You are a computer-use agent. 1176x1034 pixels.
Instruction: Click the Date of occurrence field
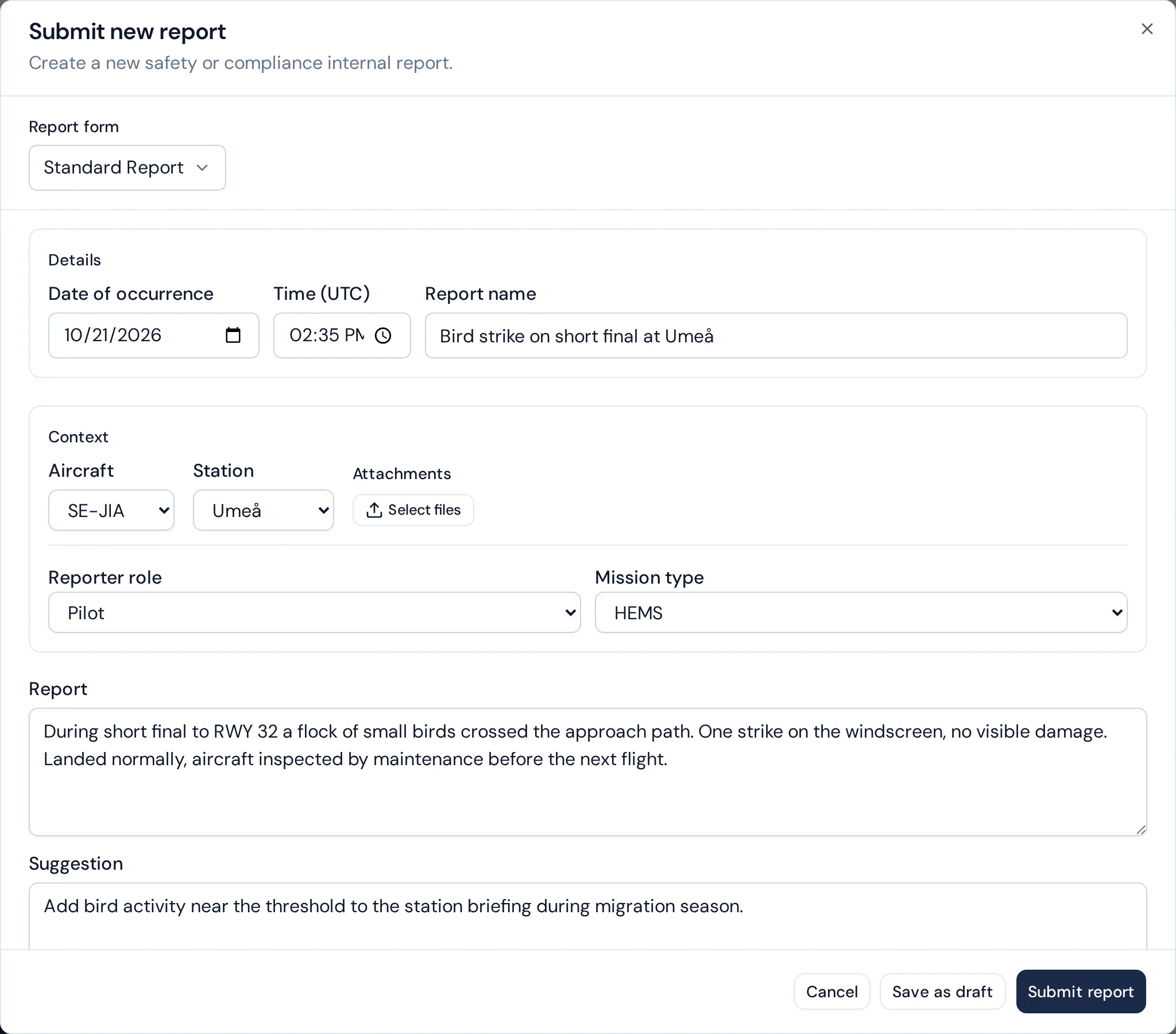coord(154,335)
